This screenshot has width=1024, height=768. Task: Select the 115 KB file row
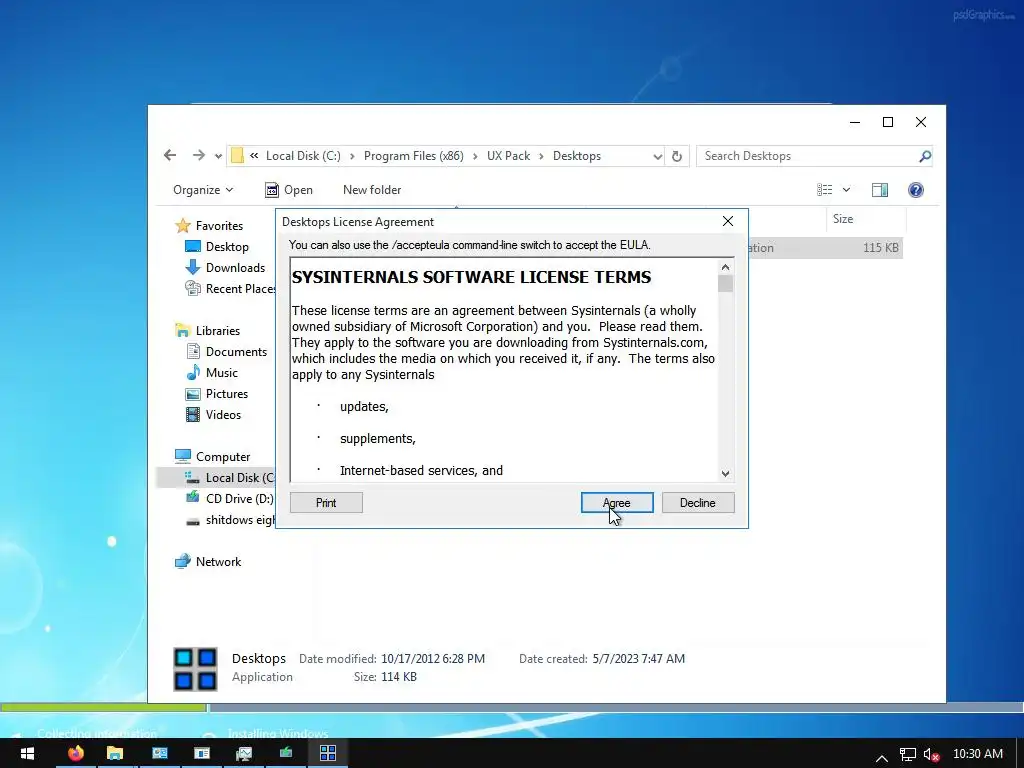pyautogui.click(x=825, y=248)
